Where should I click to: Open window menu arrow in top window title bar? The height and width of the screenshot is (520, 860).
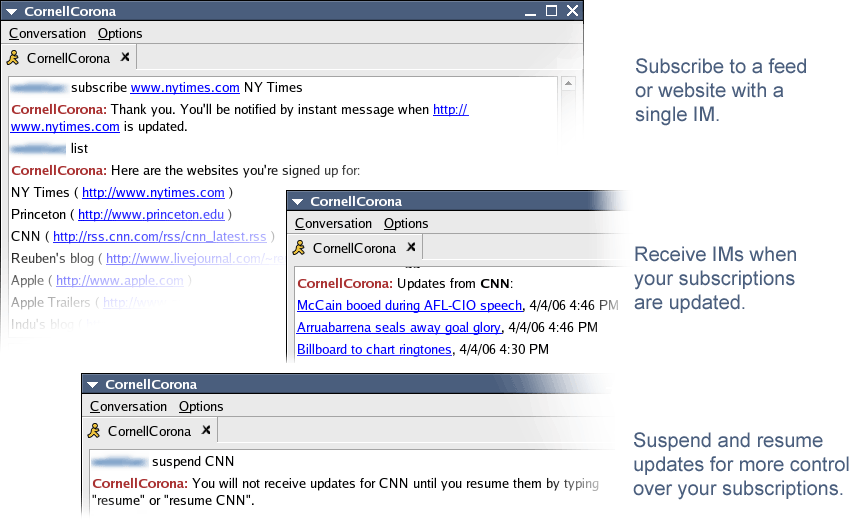(11, 12)
